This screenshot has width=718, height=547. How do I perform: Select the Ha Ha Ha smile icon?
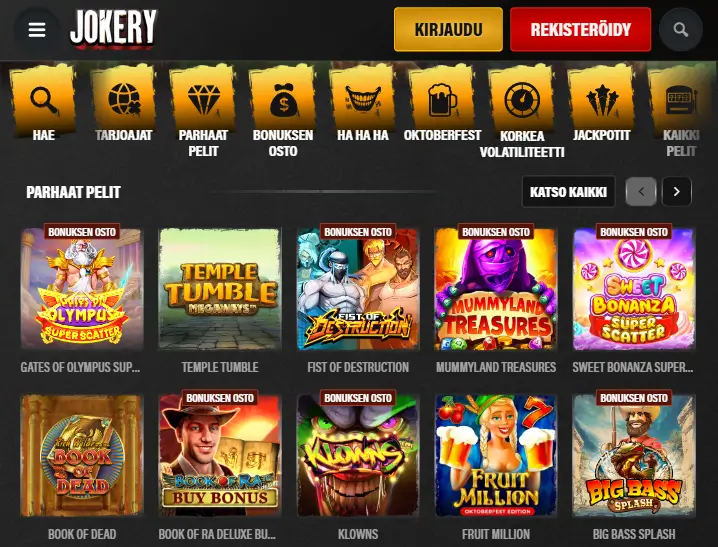click(x=363, y=100)
